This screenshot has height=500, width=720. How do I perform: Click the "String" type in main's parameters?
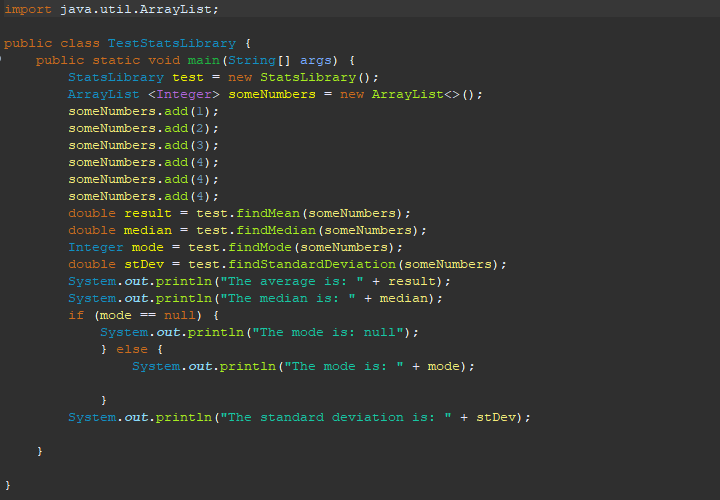click(252, 61)
